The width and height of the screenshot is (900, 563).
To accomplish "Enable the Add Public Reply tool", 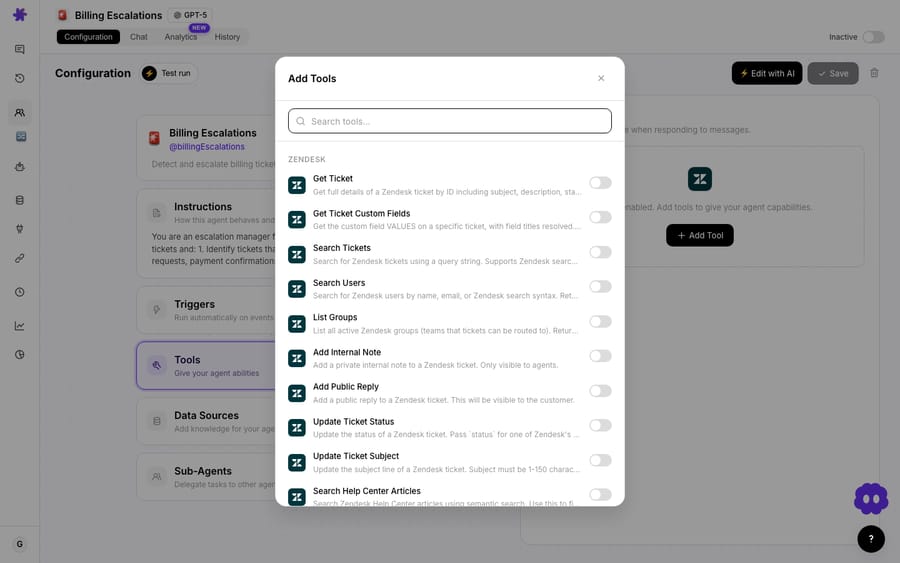I will tap(600, 391).
